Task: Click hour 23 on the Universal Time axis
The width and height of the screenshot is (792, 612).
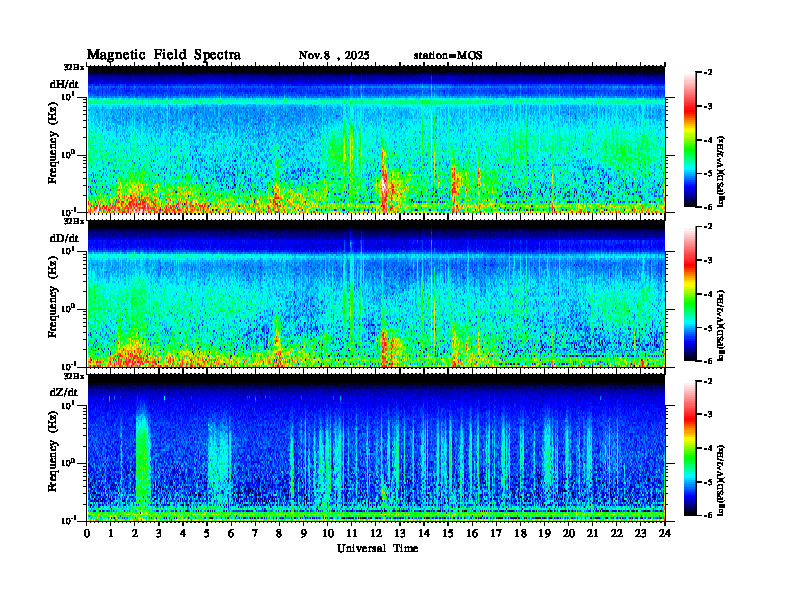Action: coord(641,534)
